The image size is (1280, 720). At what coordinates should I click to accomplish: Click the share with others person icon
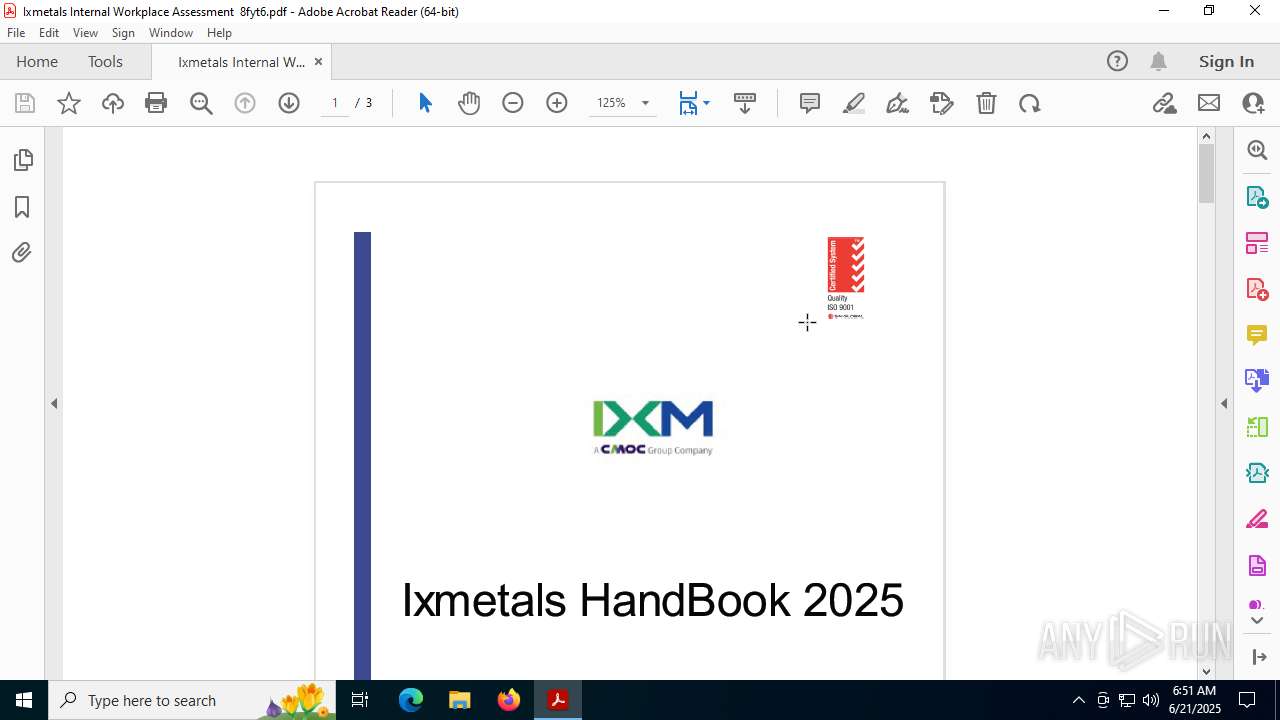(1253, 103)
